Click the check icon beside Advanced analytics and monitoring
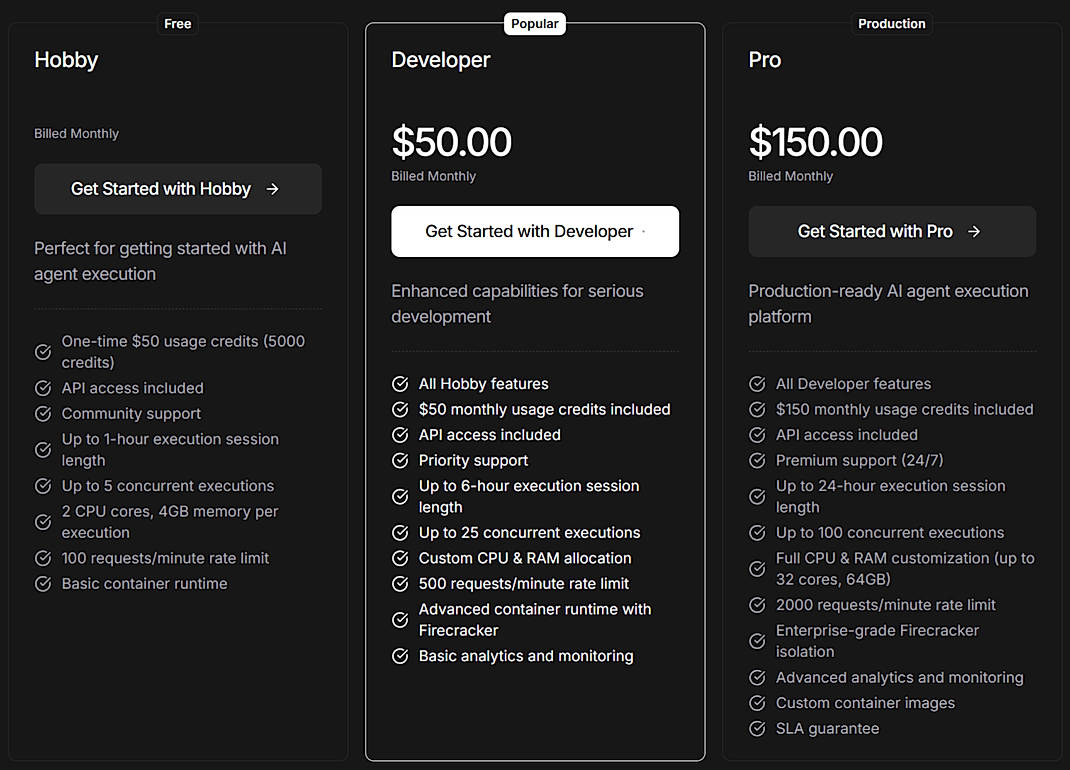The image size is (1070, 770). pos(757,678)
